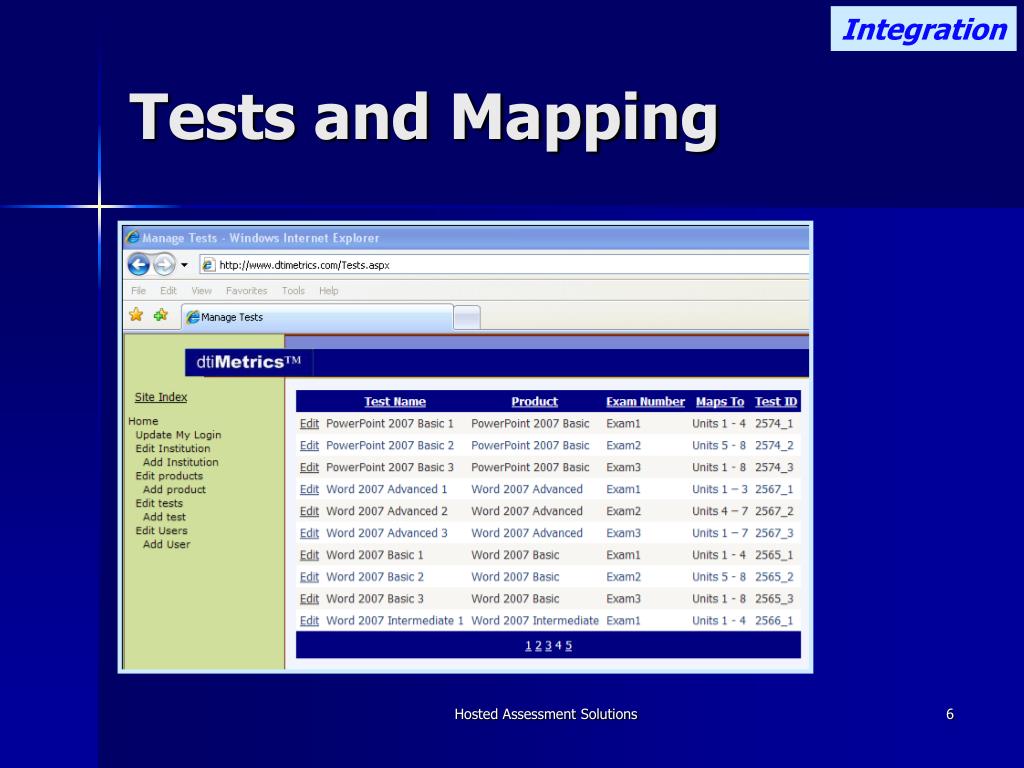Edit the Word 2007 Advanced 1 row
Screen dimensions: 1024x768
click(x=309, y=490)
